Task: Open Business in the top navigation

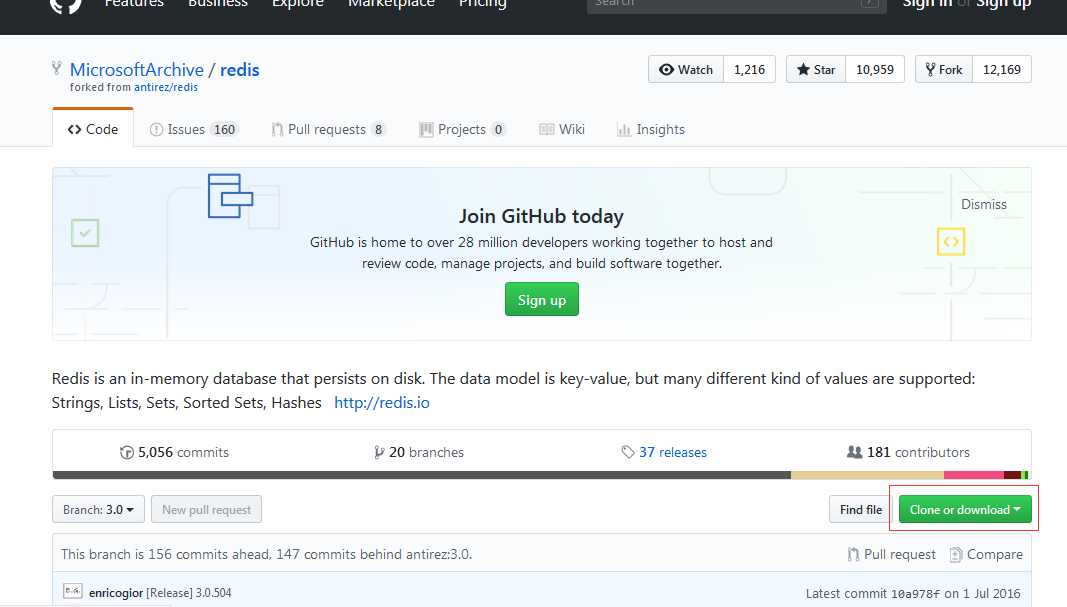Action: 218,4
